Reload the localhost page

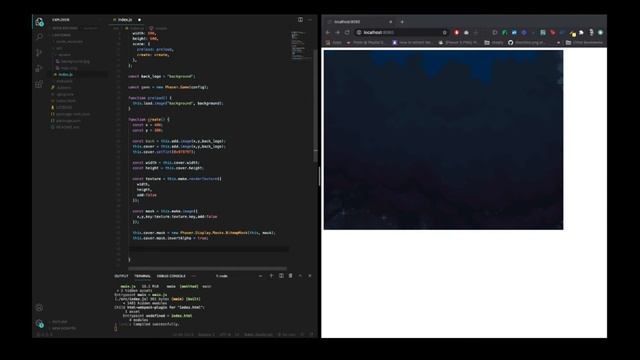click(x=347, y=32)
